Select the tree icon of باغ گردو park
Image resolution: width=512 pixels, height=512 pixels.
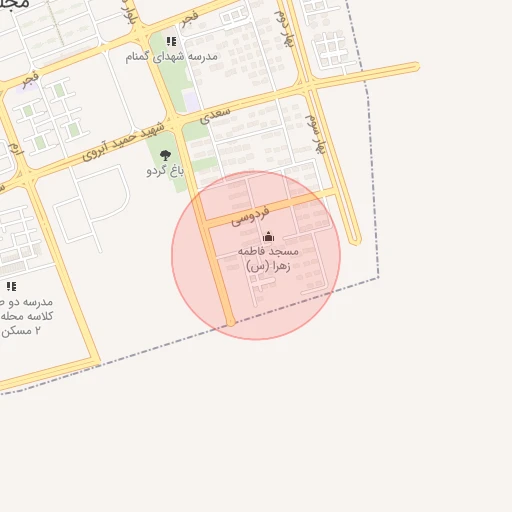(x=165, y=155)
